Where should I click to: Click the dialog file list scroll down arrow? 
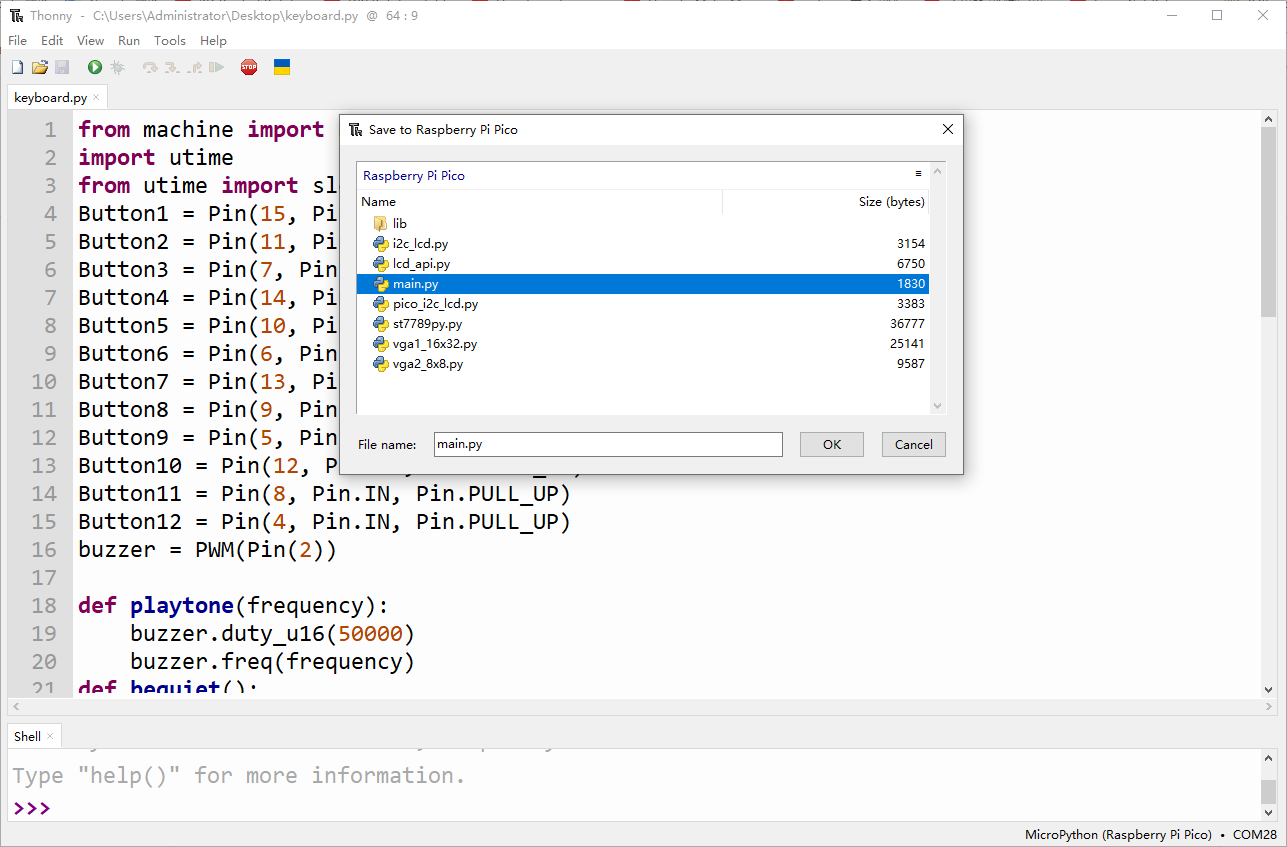click(x=937, y=405)
